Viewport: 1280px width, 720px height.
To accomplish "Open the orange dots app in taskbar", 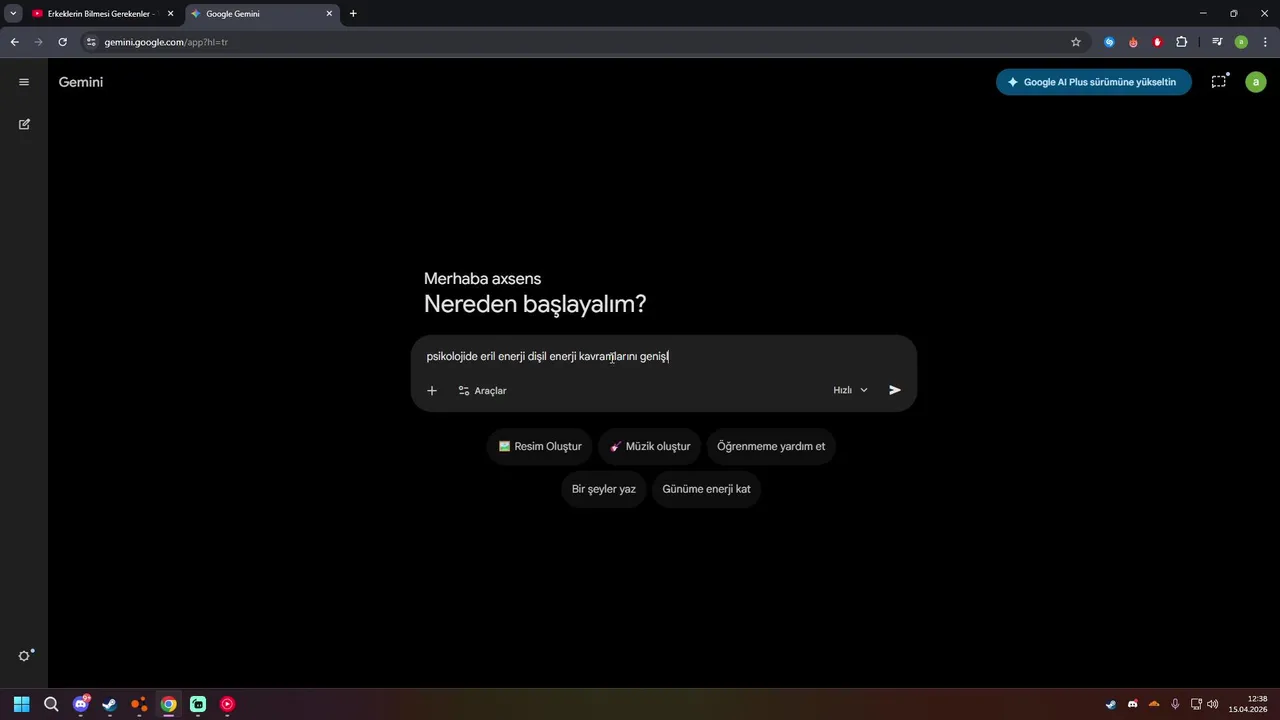I will (x=139, y=704).
